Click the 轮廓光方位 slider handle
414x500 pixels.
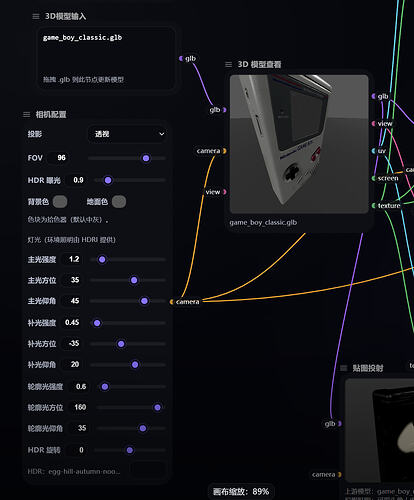point(157,407)
